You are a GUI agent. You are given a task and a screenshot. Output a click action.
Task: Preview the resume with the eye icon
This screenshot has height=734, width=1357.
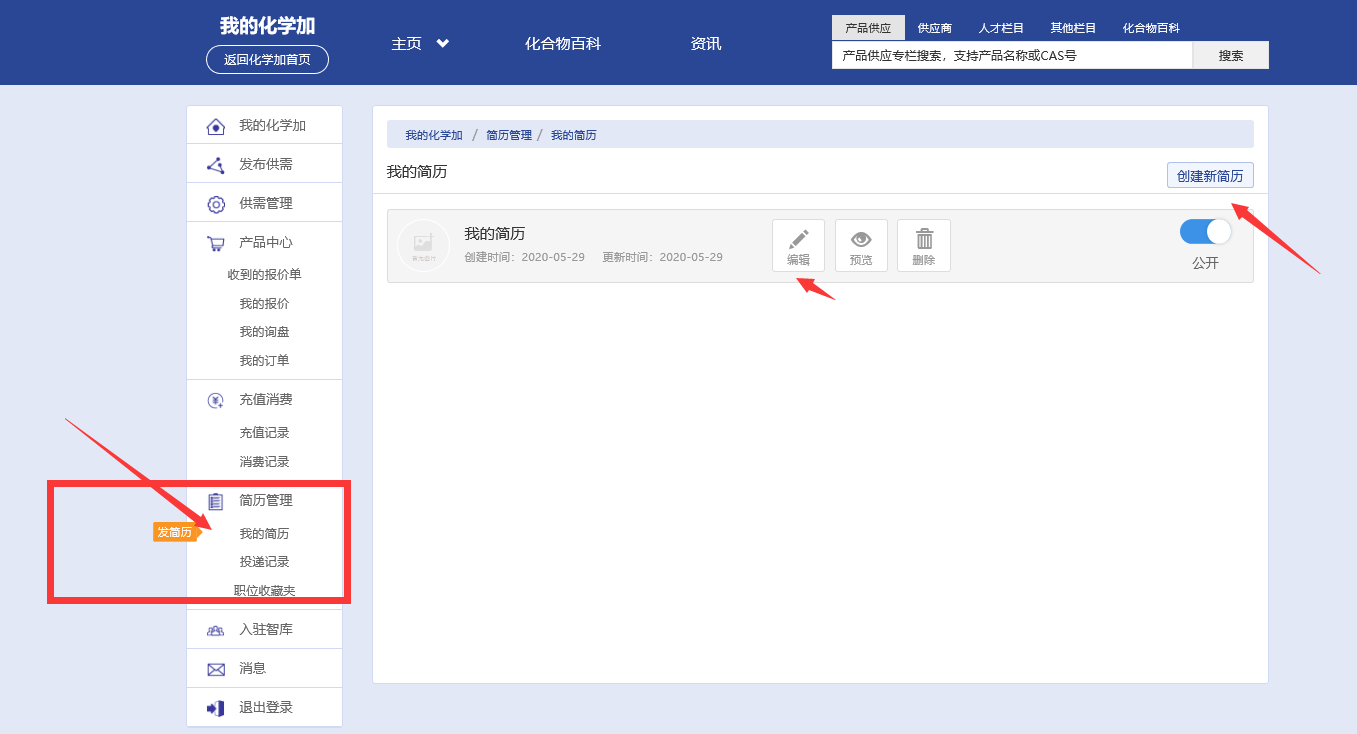click(x=861, y=240)
